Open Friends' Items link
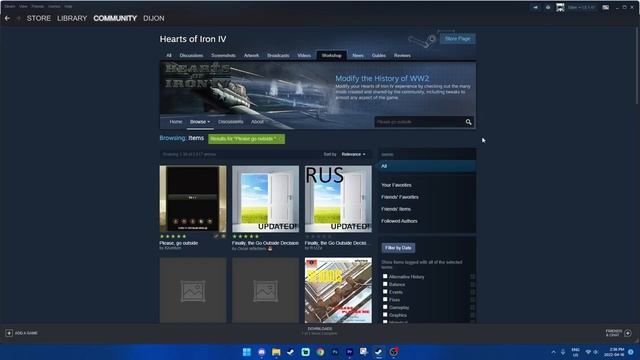640x360 pixels. [x=396, y=209]
